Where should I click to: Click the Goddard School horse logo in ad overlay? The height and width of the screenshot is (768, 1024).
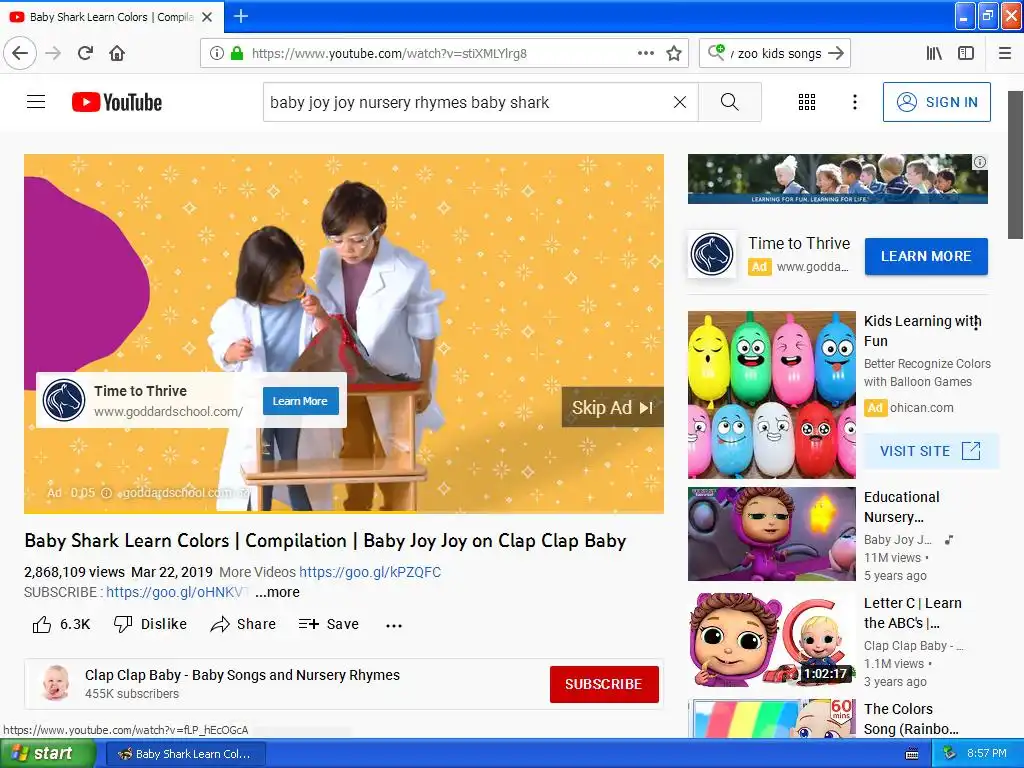64,400
